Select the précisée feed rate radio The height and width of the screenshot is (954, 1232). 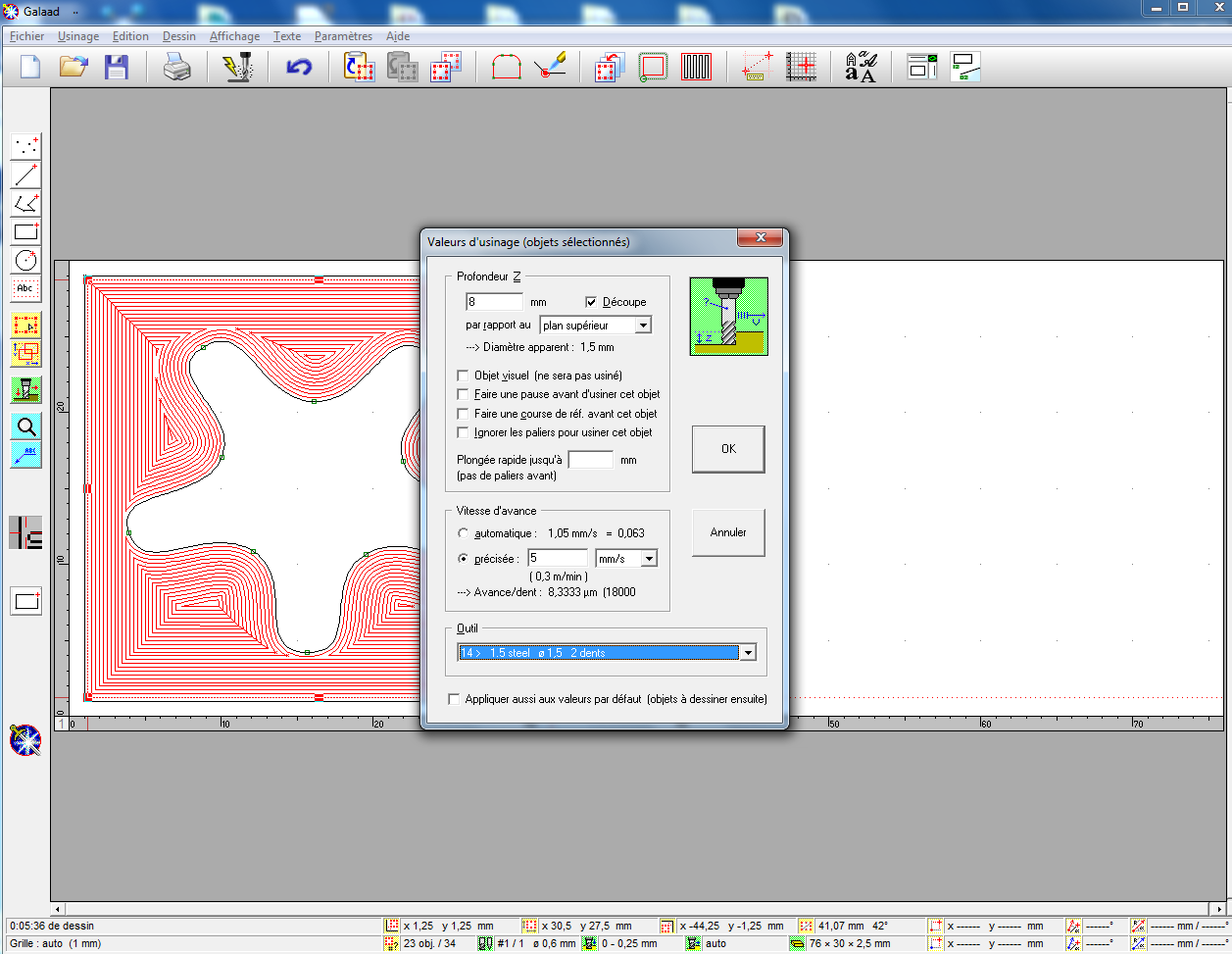[464, 559]
